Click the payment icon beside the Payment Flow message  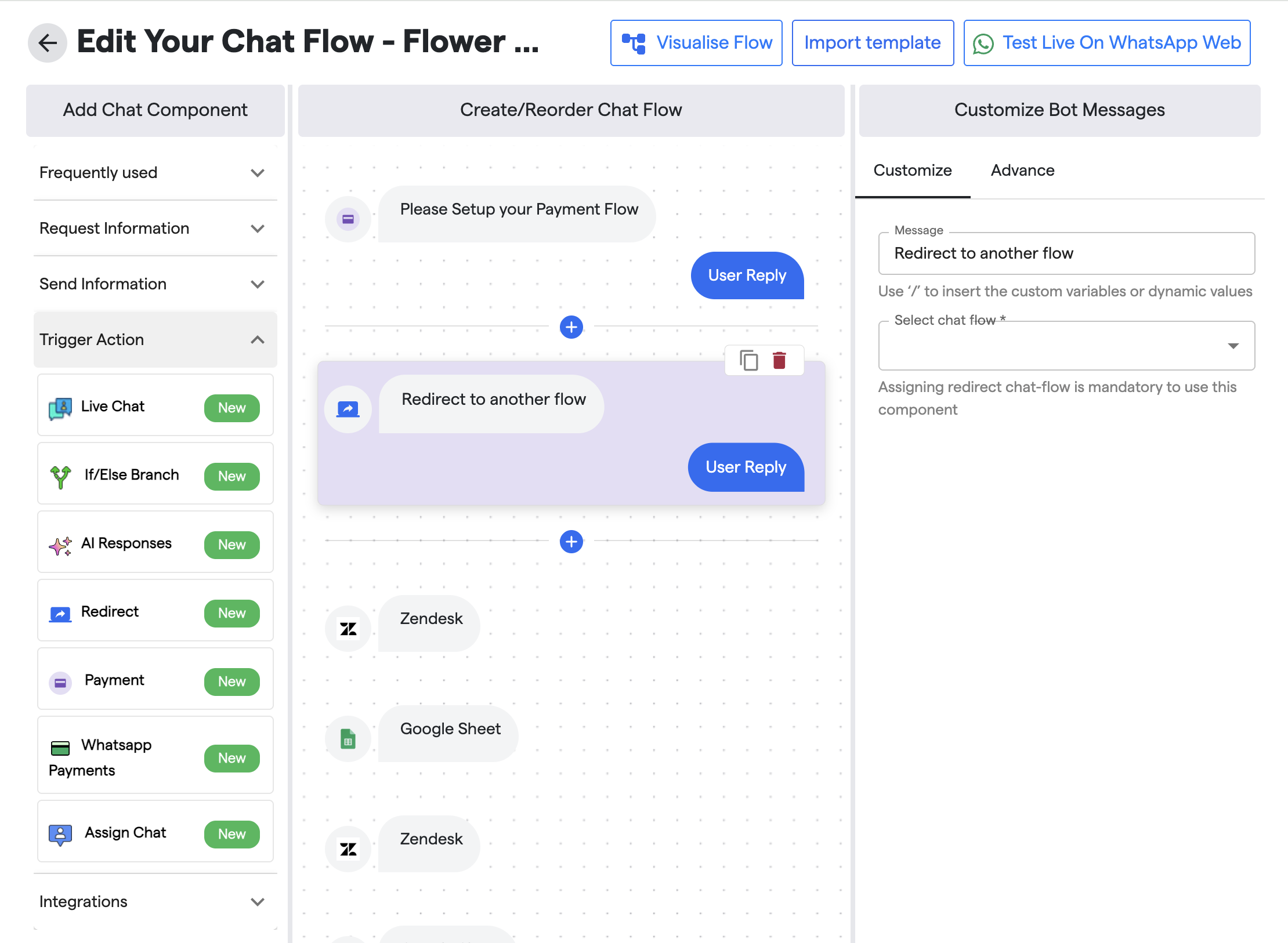coord(348,219)
